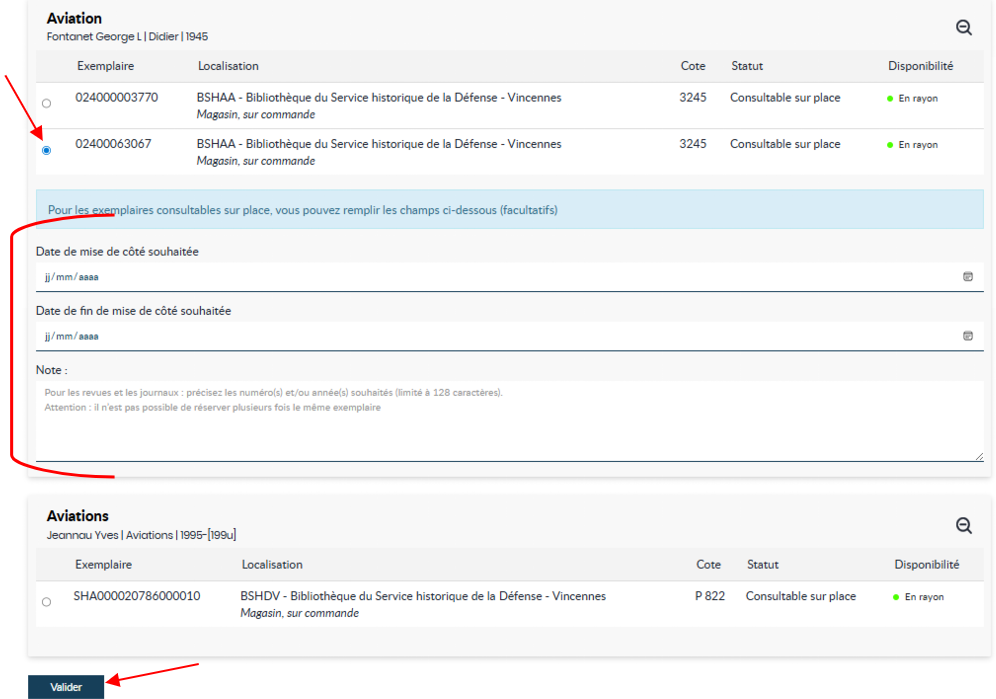Focus the Date de fin de mise de côté field

tap(509, 336)
